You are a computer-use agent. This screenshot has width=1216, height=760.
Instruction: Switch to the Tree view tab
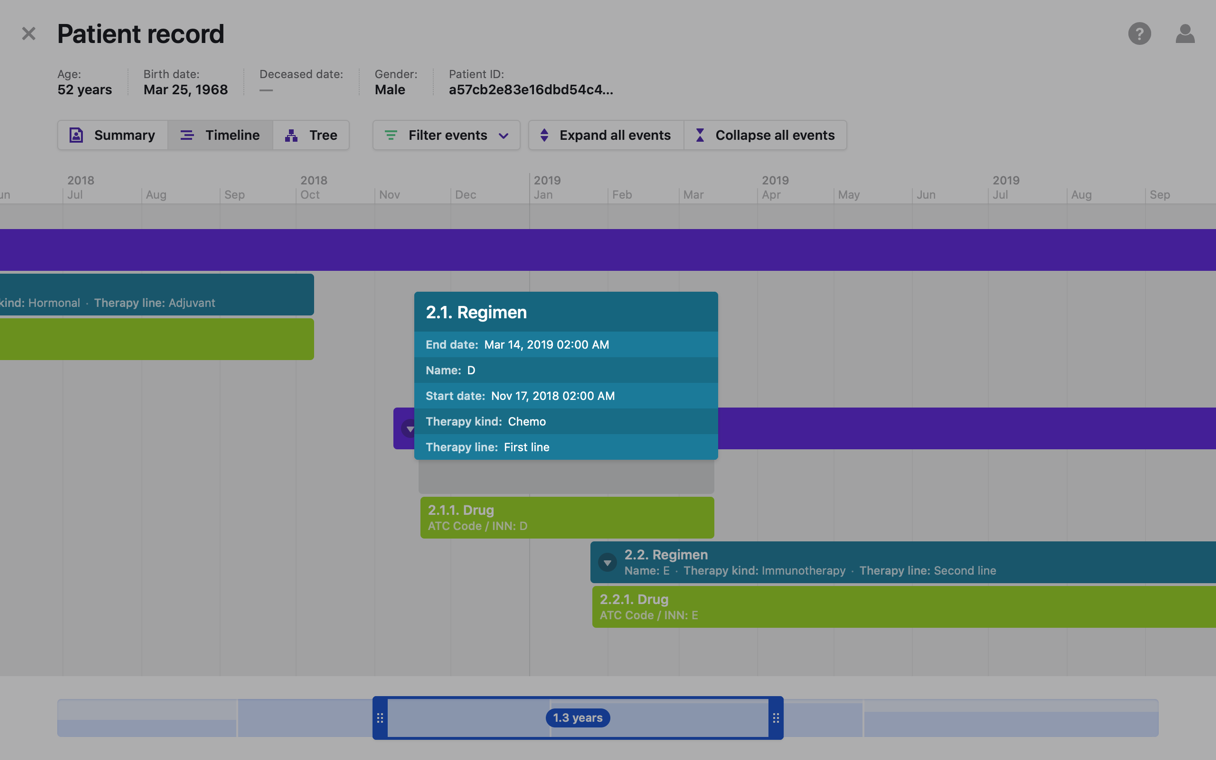tap(311, 135)
